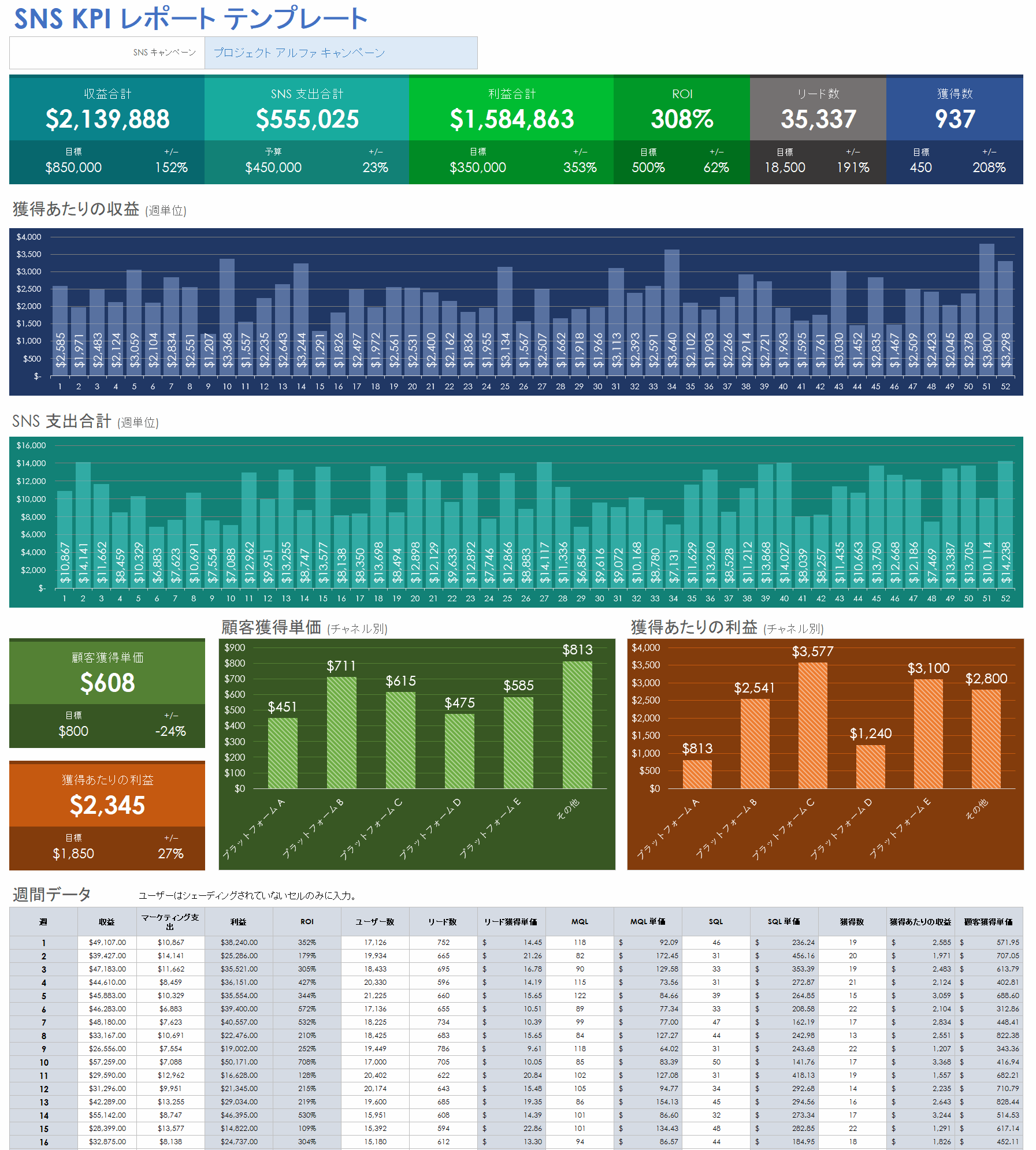Click the MQL 単価 column header

click(x=648, y=922)
